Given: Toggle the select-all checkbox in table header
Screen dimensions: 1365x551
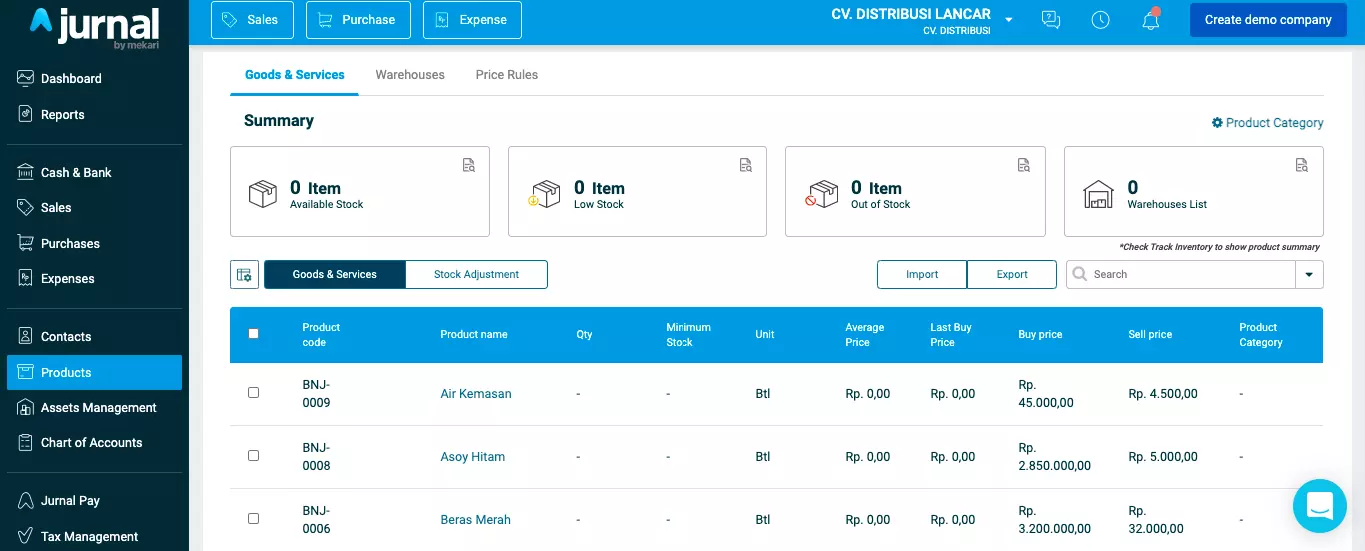Looking at the screenshot, I should tap(253, 334).
